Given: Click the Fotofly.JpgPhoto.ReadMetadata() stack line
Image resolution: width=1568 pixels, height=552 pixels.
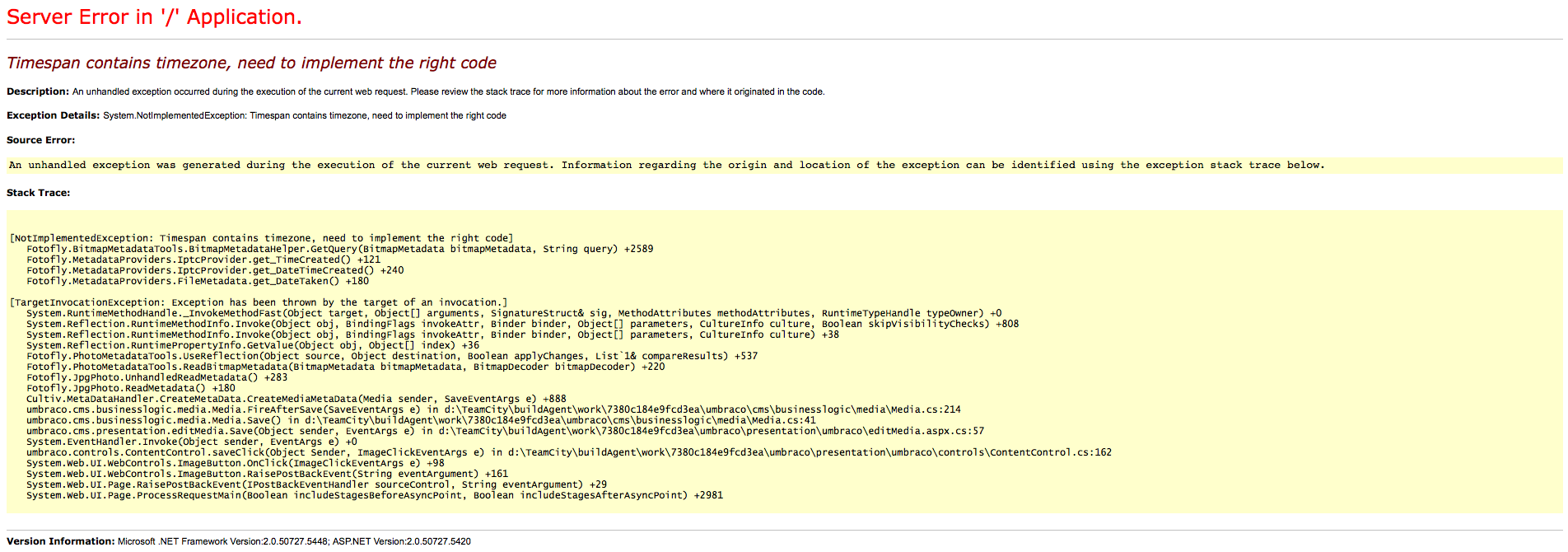Looking at the screenshot, I should pyautogui.click(x=130, y=388).
